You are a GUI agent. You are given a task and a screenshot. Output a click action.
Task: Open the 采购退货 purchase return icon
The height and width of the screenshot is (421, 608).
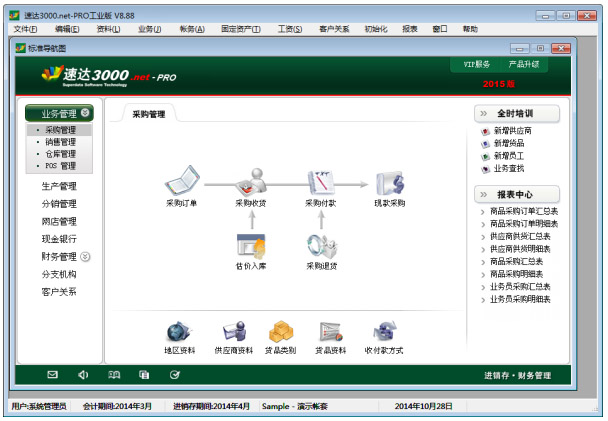321,246
